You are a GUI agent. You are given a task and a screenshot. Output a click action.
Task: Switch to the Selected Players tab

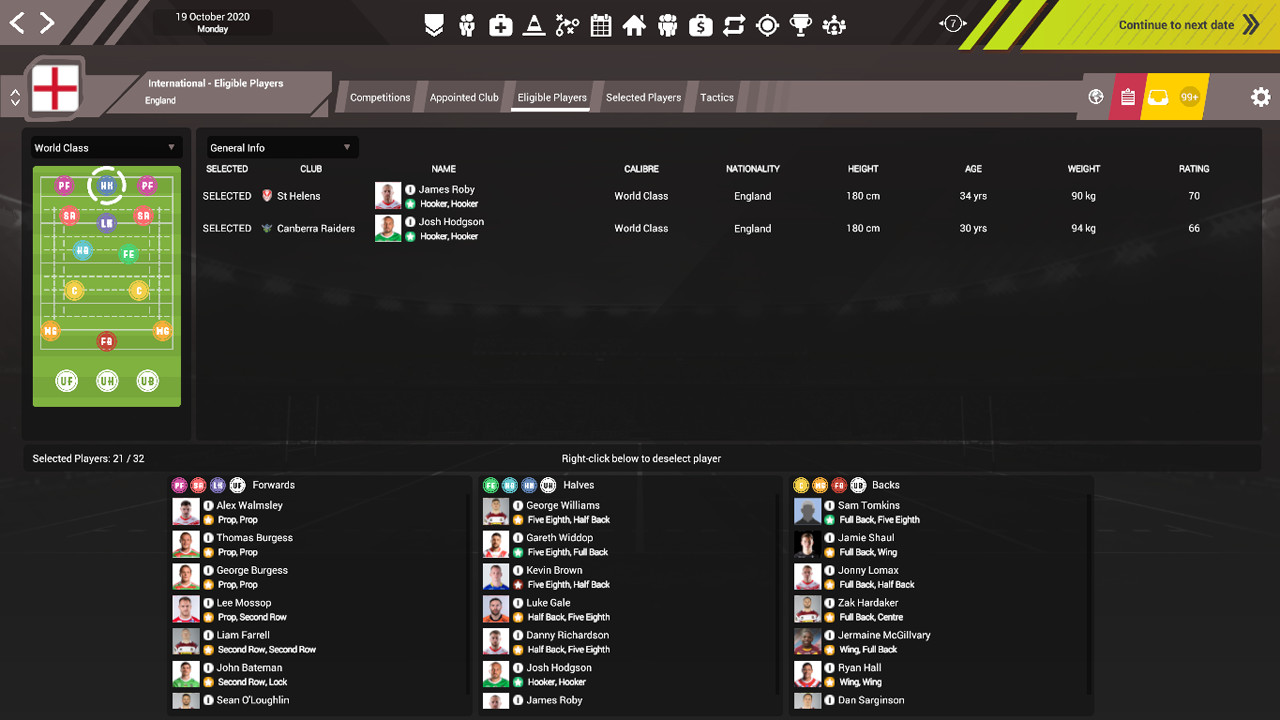[x=643, y=97]
